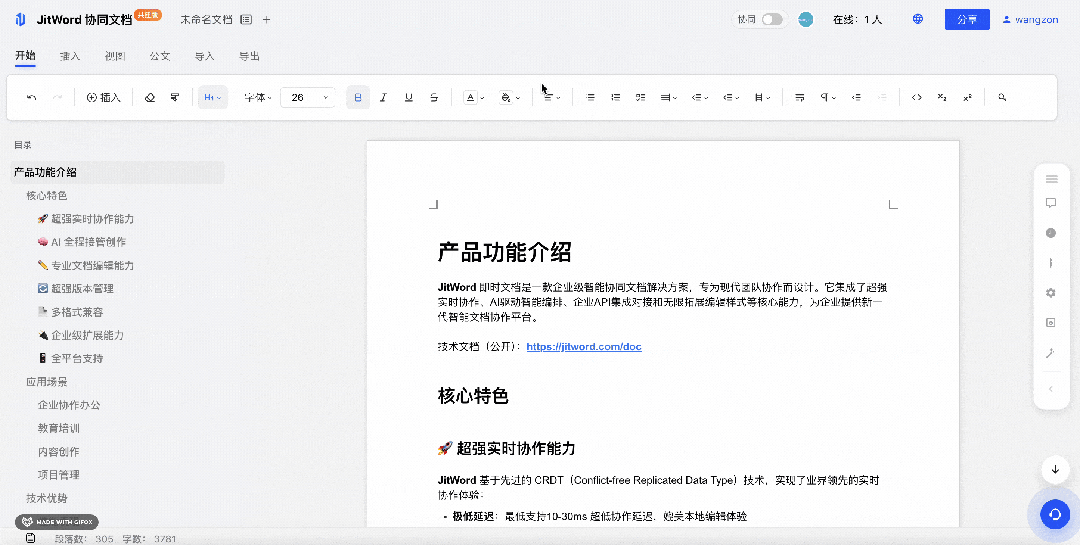The image size is (1080, 545).
Task: Open the font size 26 dropdown
Action: (x=309, y=98)
